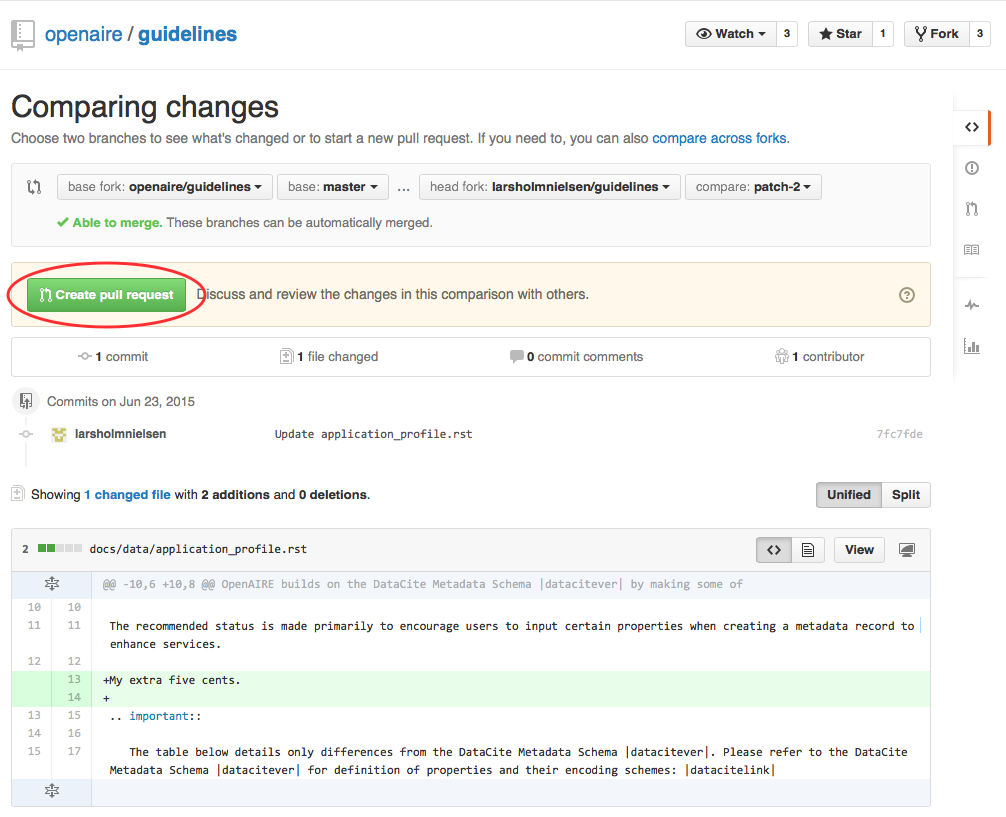
Task: Click the docs/data/application_profile.rst file path
Action: coord(198,549)
